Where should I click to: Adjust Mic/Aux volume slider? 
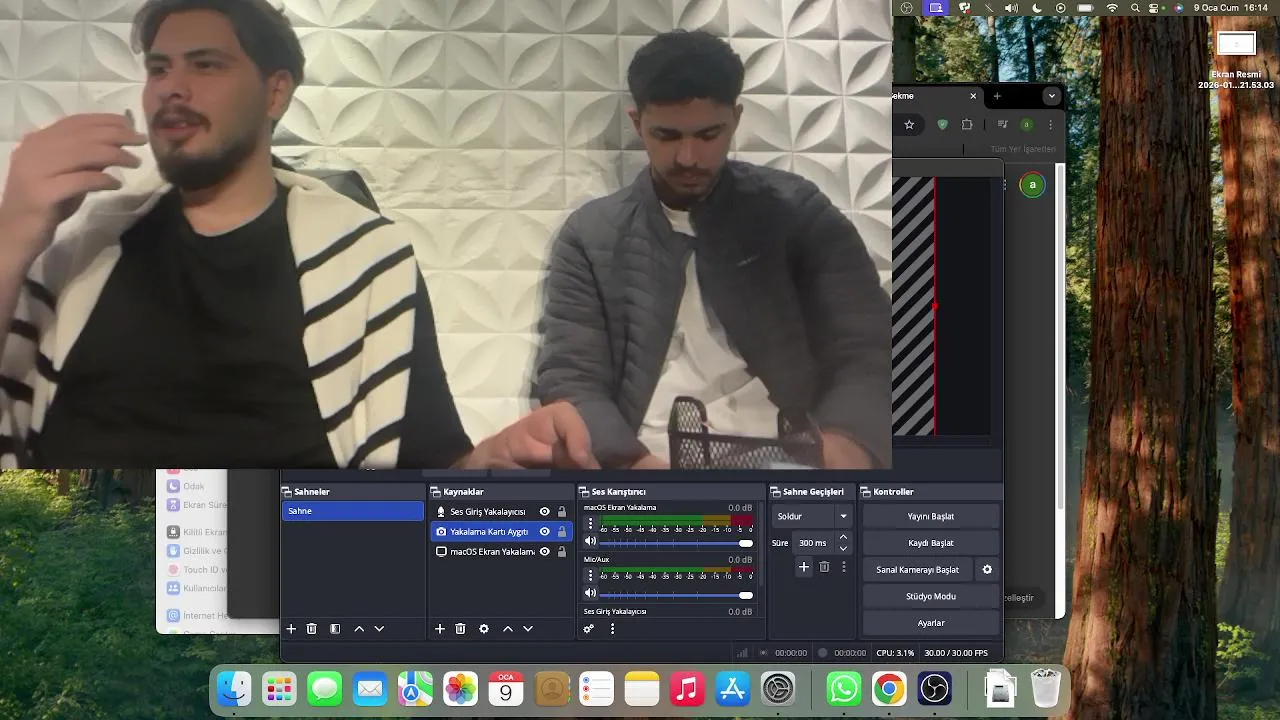click(x=676, y=595)
